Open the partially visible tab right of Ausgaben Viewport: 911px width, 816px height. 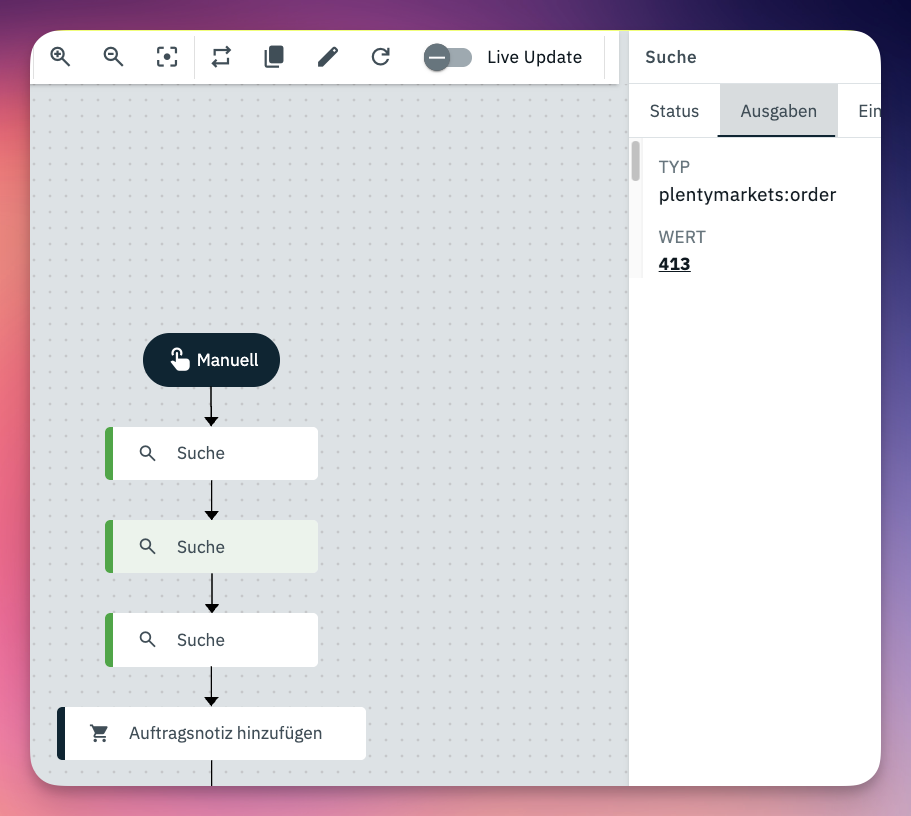pyautogui.click(x=867, y=111)
